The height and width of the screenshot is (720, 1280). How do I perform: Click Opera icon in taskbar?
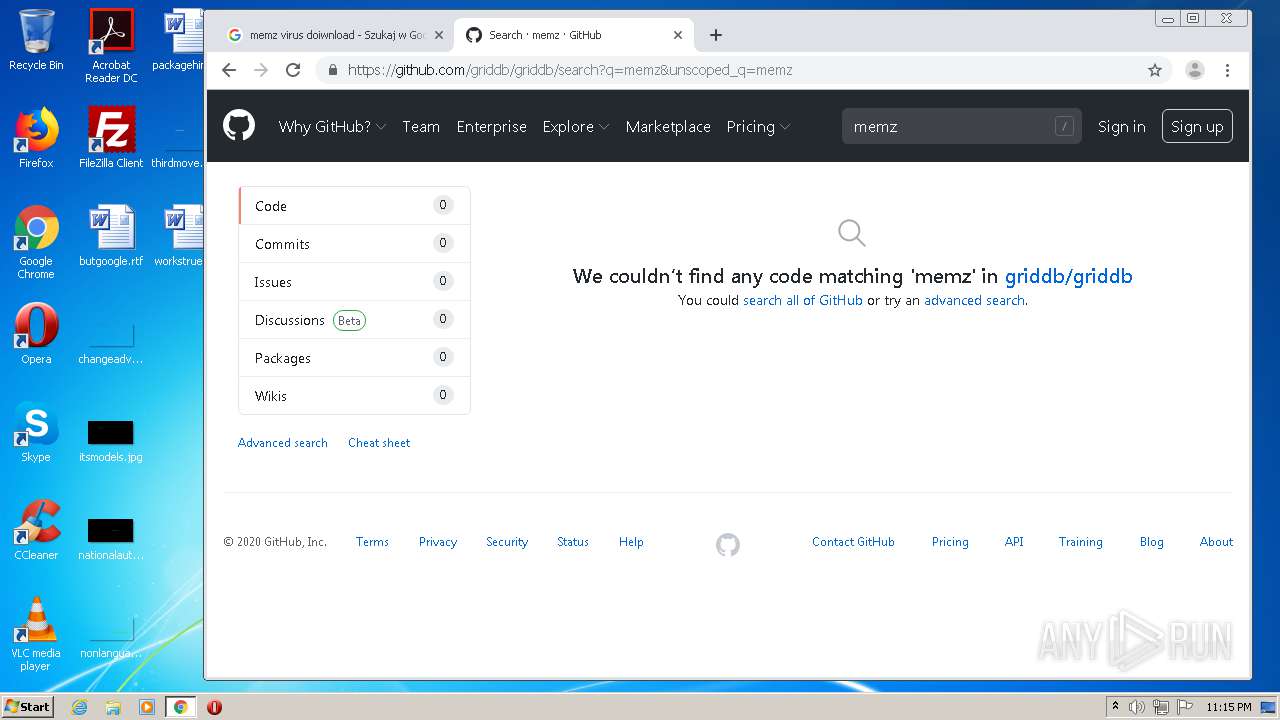pos(214,707)
